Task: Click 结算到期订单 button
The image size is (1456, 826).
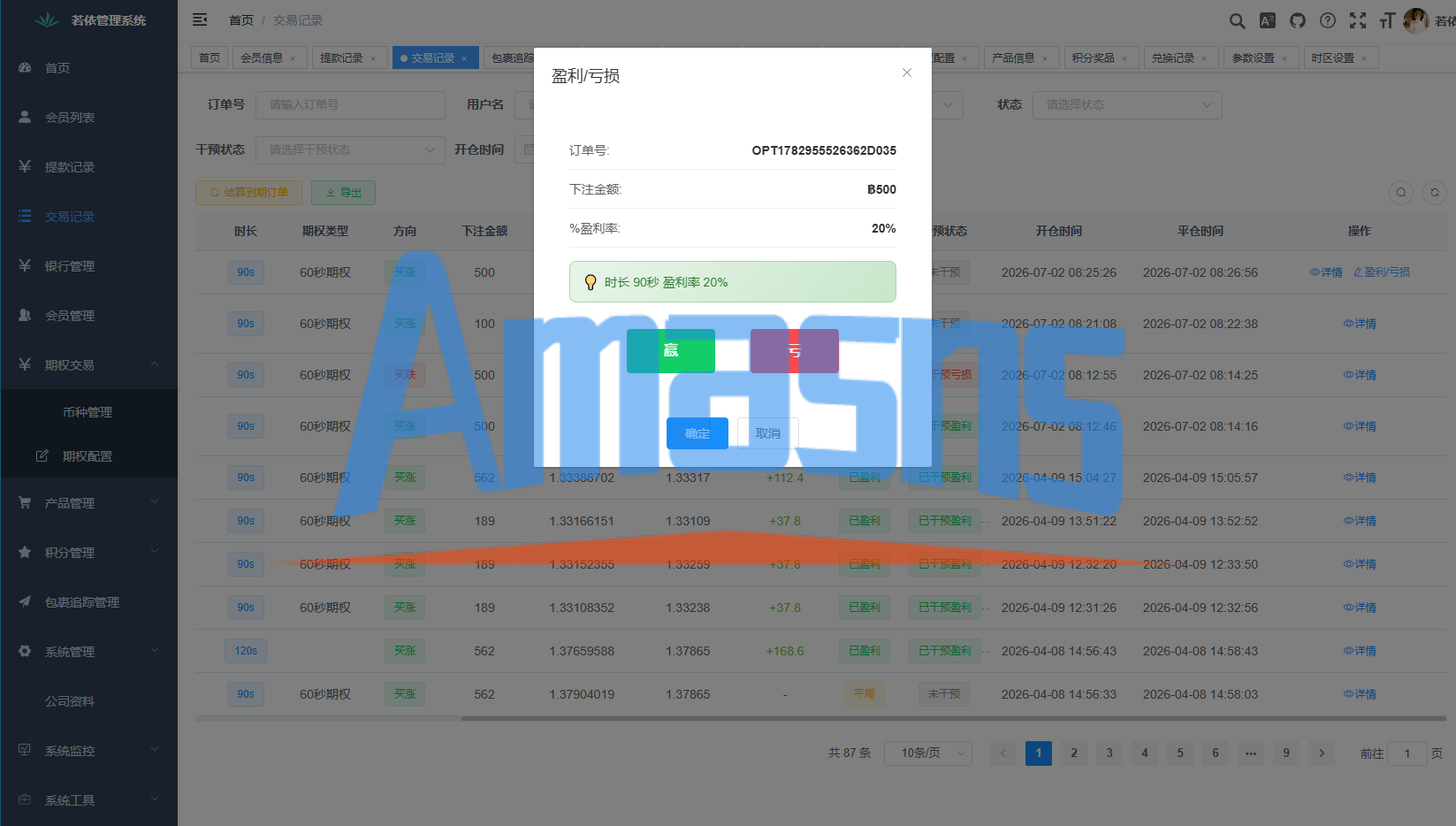Action: 248,193
